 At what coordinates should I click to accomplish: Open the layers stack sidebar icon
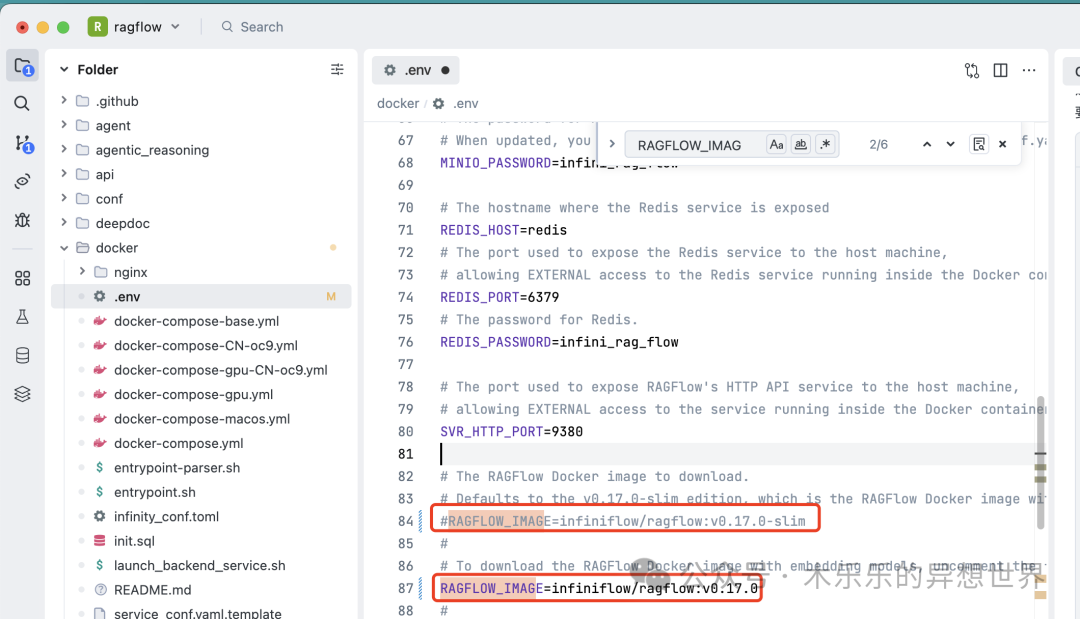(x=22, y=394)
